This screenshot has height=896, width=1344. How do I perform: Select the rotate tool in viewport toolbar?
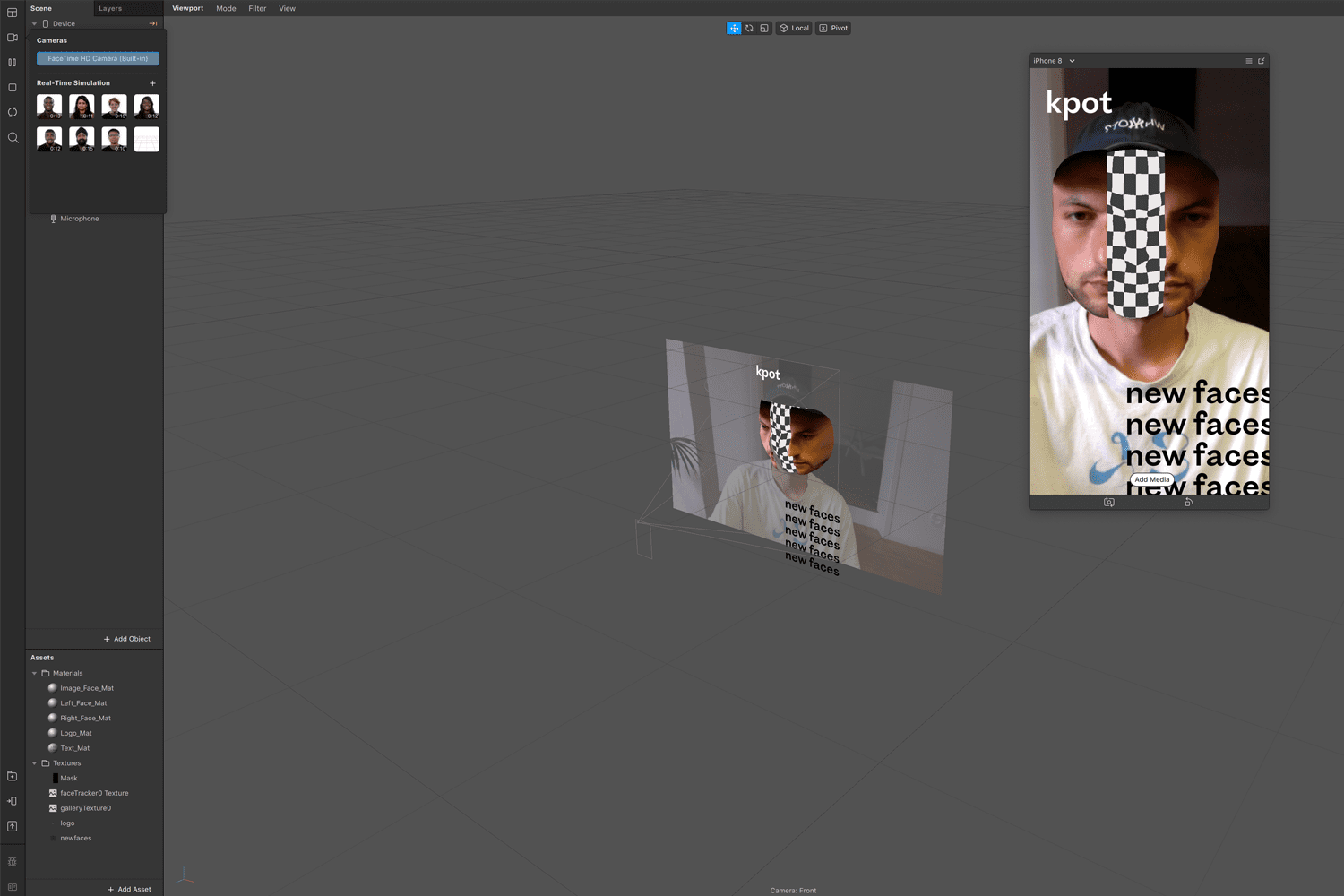pos(749,29)
